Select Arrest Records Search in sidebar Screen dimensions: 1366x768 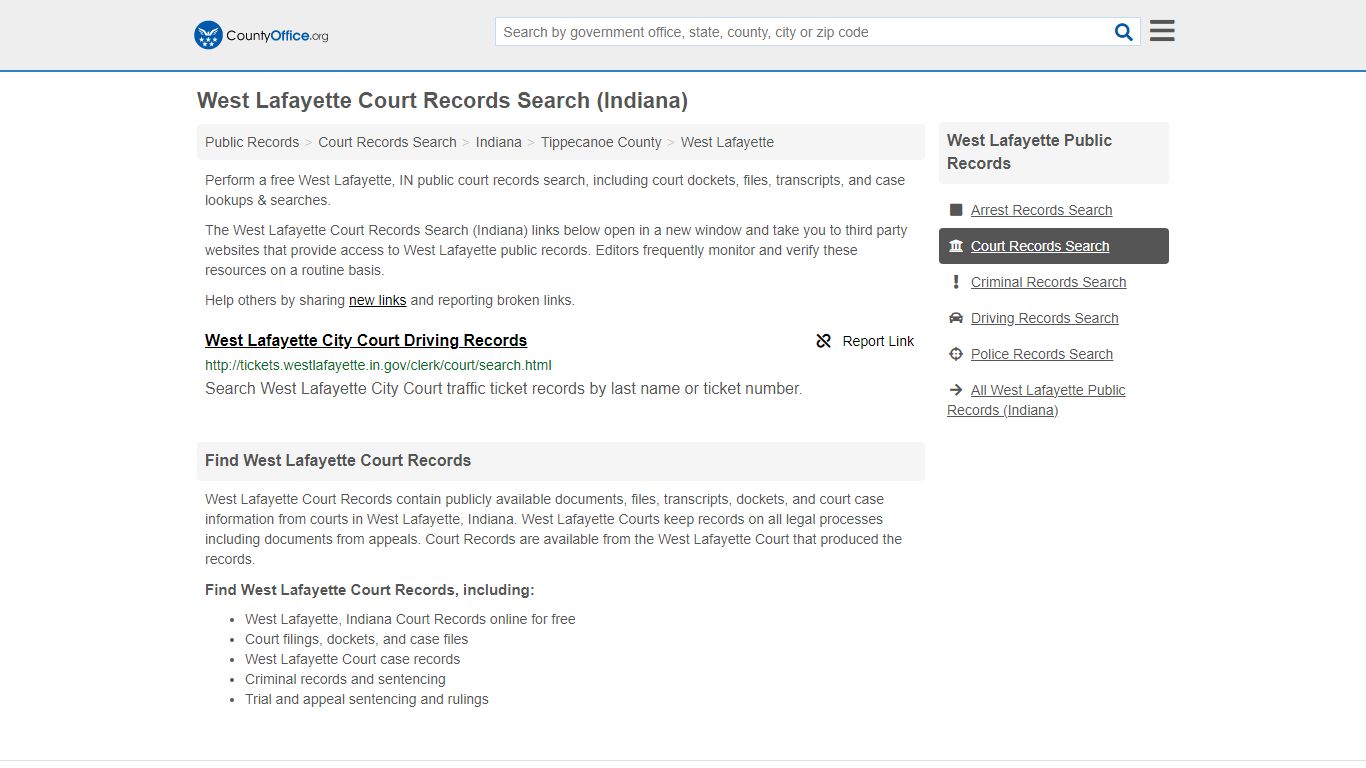pos(1042,210)
